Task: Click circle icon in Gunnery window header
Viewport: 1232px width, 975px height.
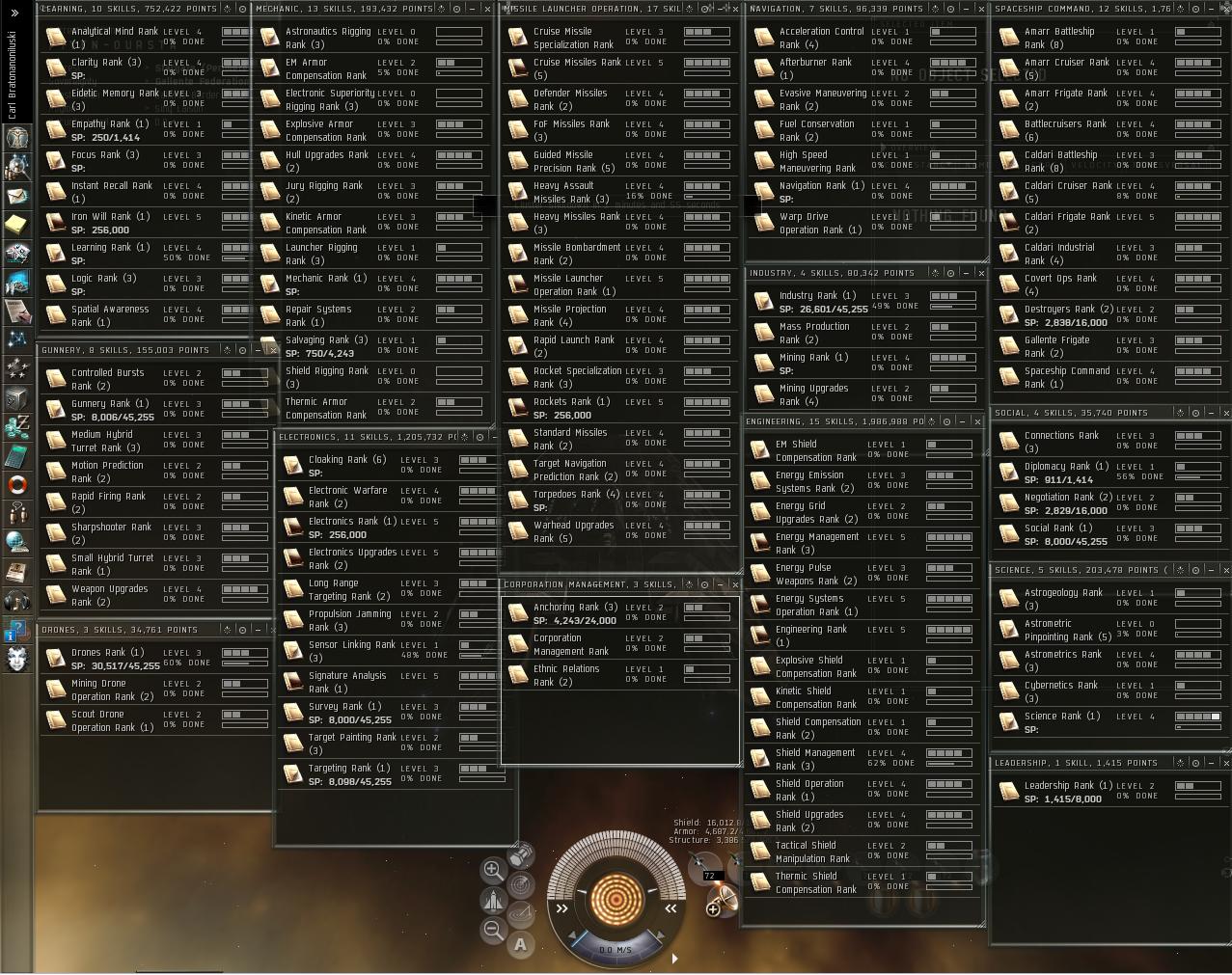Action: pos(242,350)
